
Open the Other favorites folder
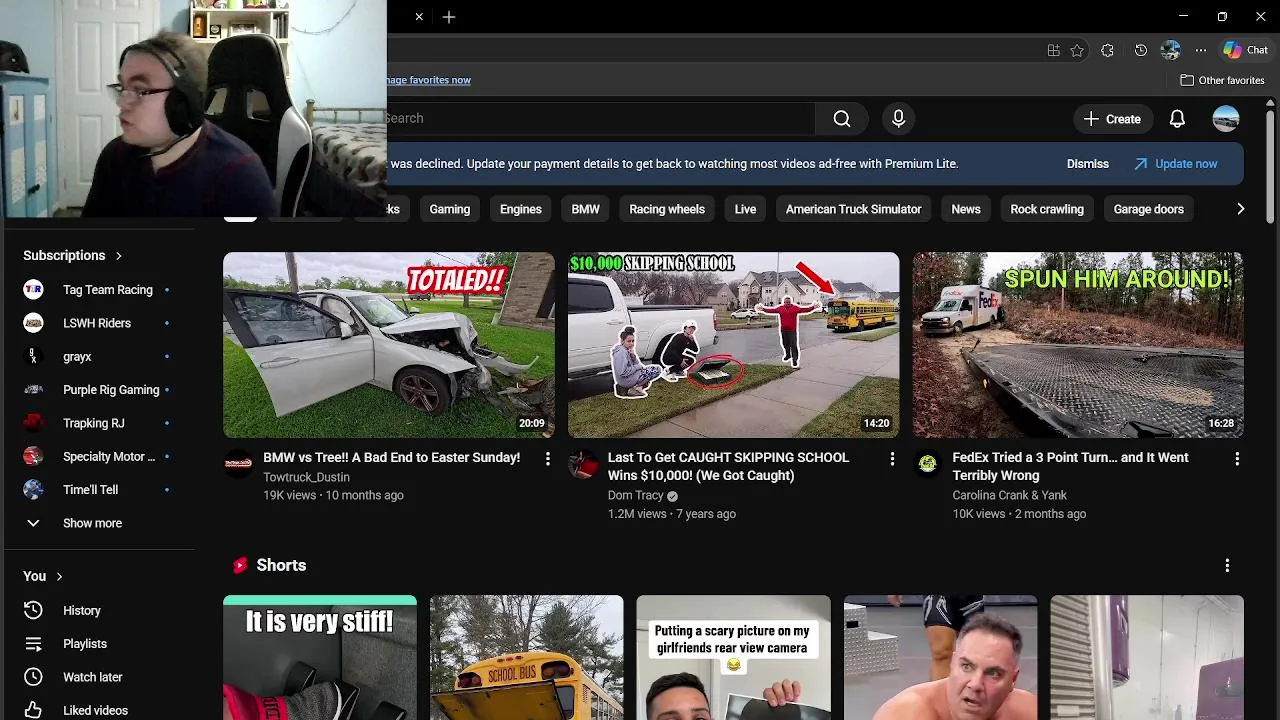pos(1222,80)
